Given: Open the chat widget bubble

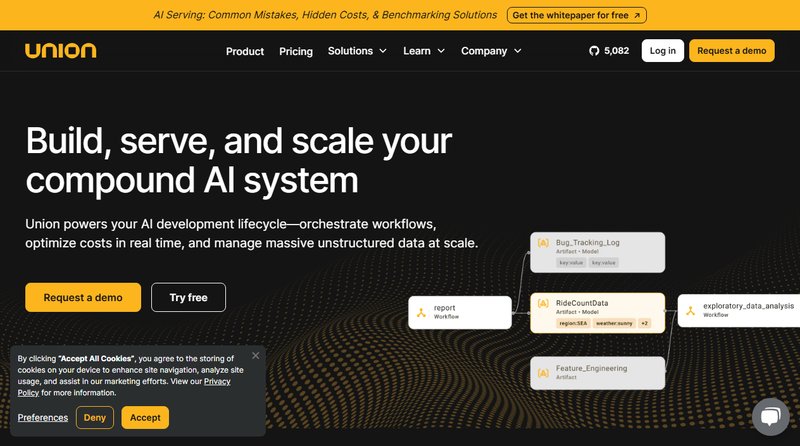Looking at the screenshot, I should point(770,417).
